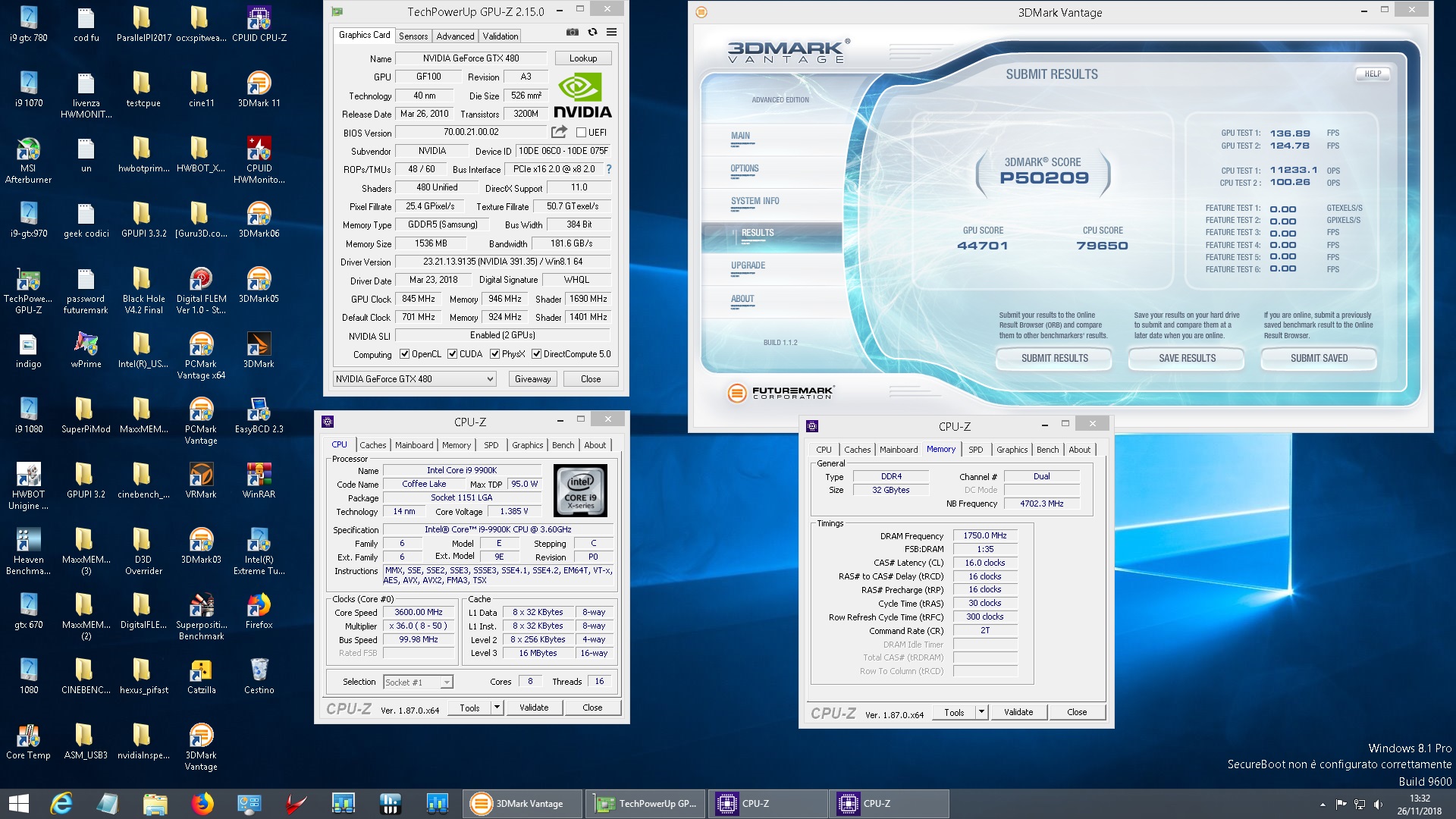The width and height of the screenshot is (1456, 819).
Task: Open the WinRAR desktop icon
Action: click(x=259, y=481)
